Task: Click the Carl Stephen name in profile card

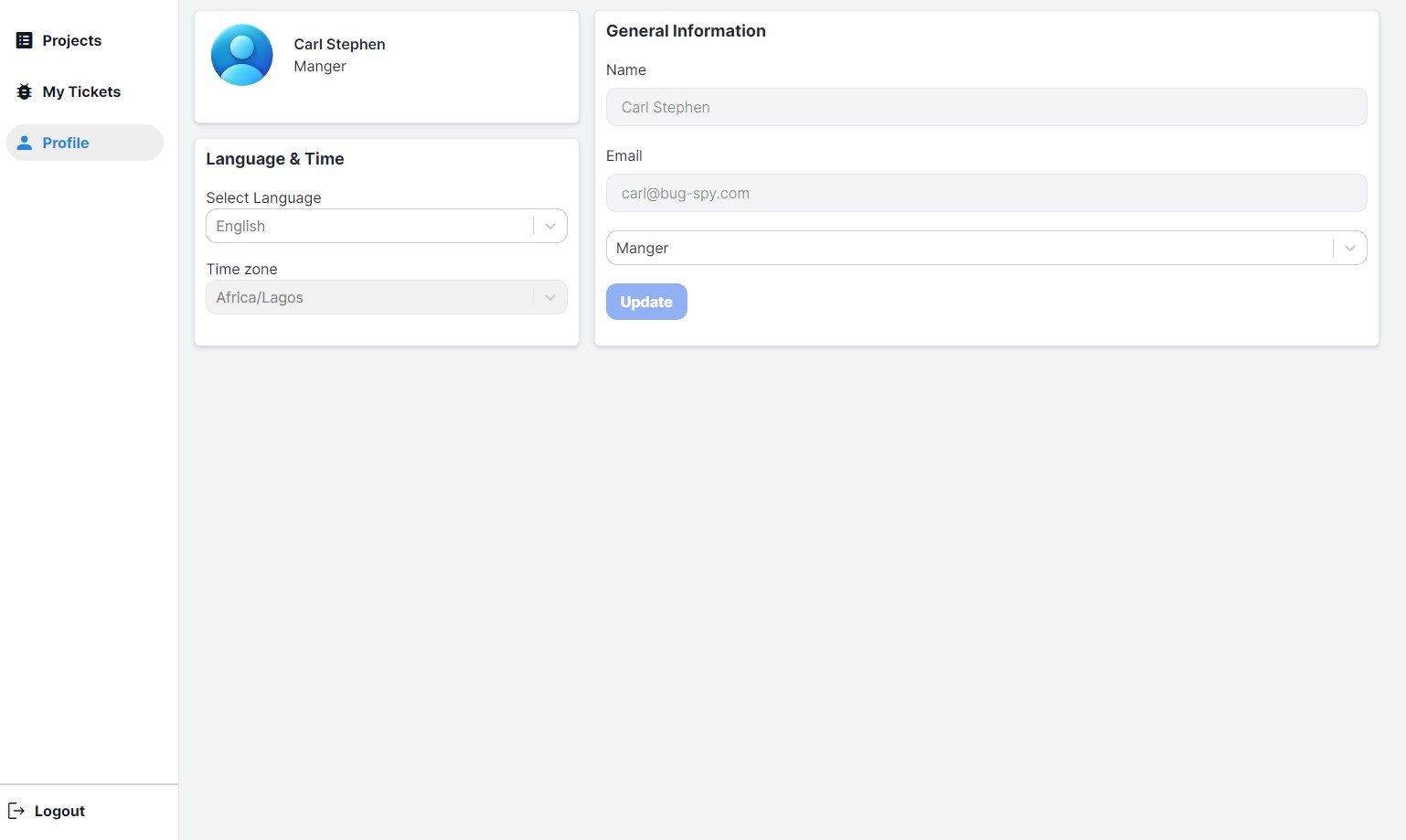Action: pos(339,44)
